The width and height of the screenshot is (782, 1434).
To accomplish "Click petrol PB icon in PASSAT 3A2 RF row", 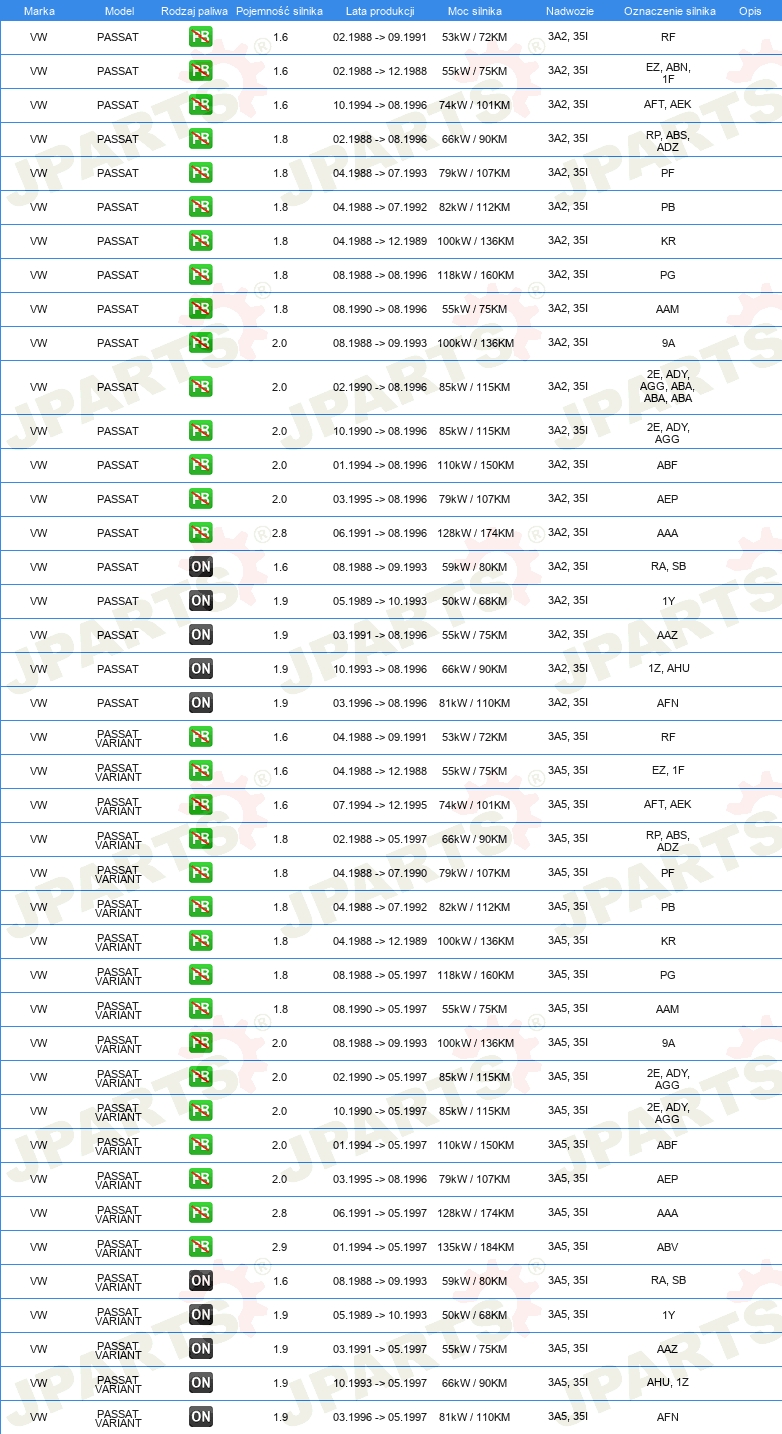I will point(201,37).
